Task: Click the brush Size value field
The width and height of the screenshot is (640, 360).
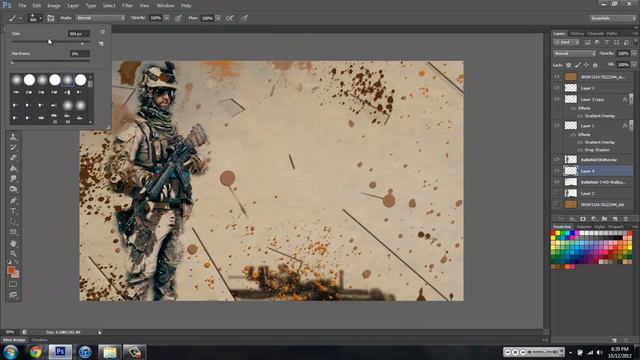Action: click(79, 34)
